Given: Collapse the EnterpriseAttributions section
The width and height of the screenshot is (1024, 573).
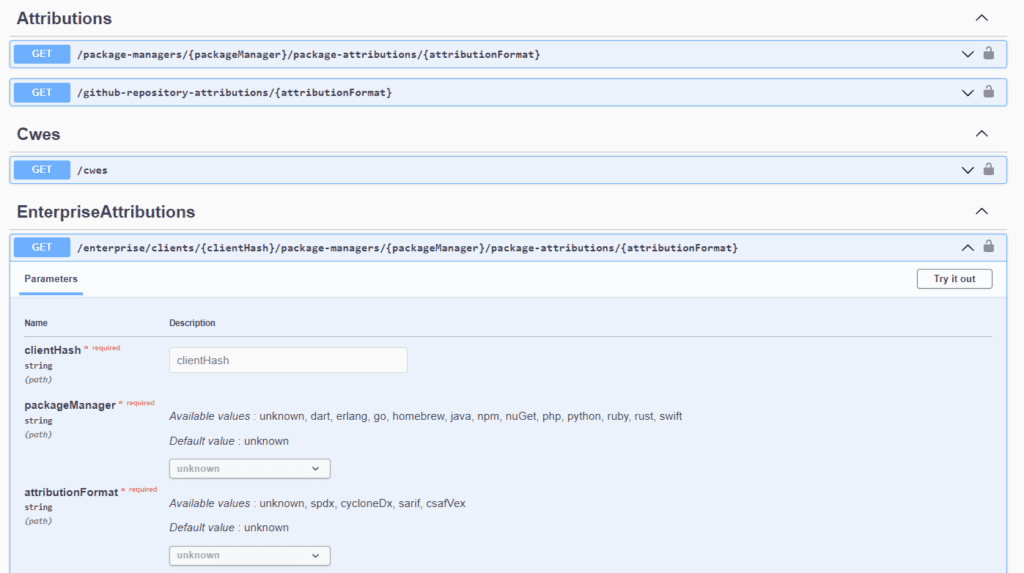Looking at the screenshot, I should [981, 211].
